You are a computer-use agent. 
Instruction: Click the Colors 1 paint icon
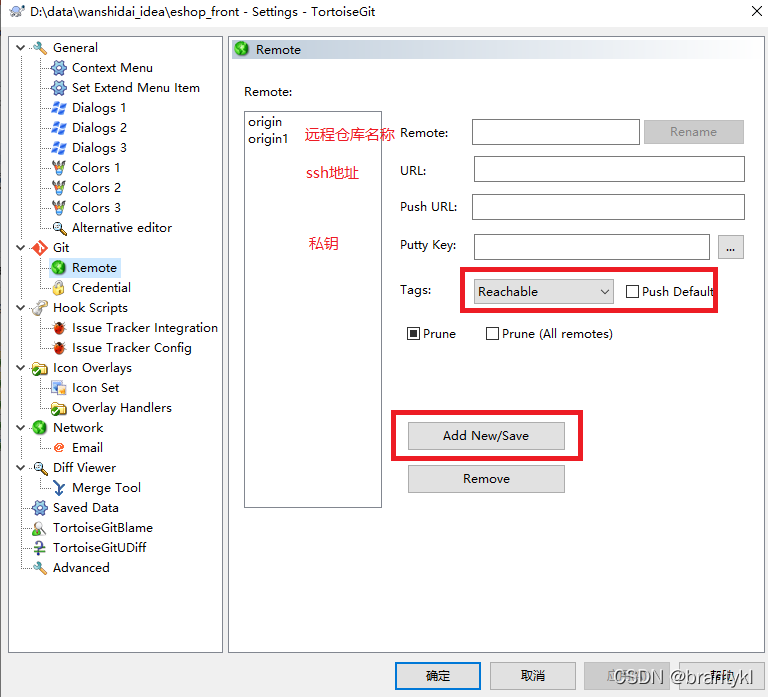click(59, 168)
